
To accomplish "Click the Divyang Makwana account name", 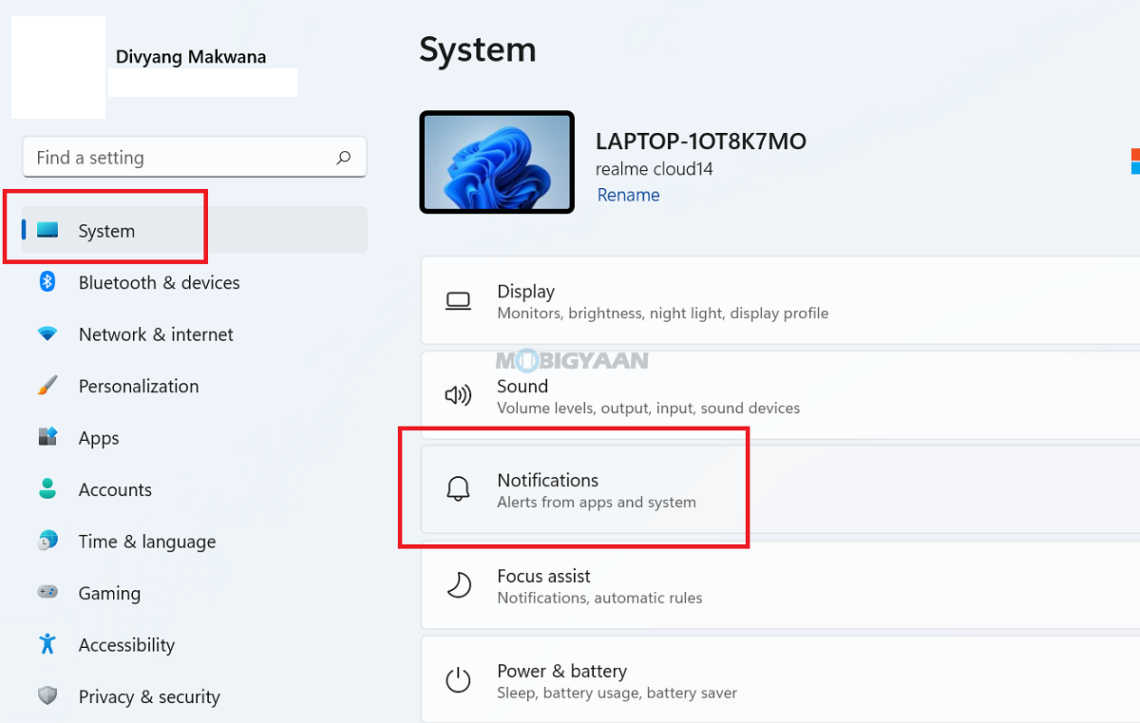I will 190,57.
